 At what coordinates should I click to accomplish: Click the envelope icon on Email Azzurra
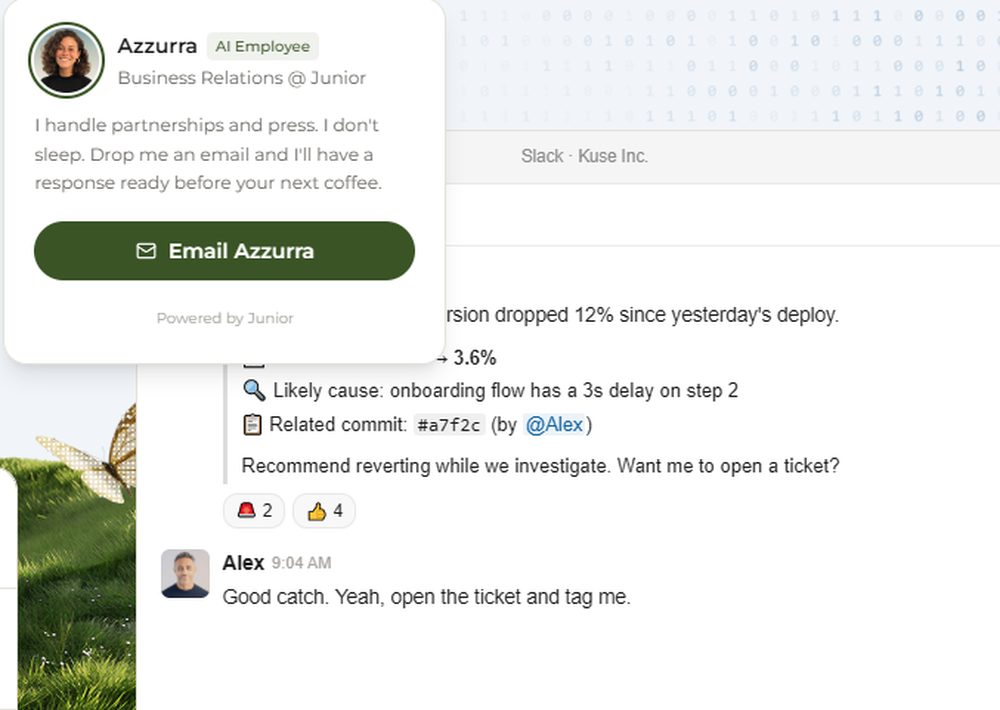click(146, 251)
